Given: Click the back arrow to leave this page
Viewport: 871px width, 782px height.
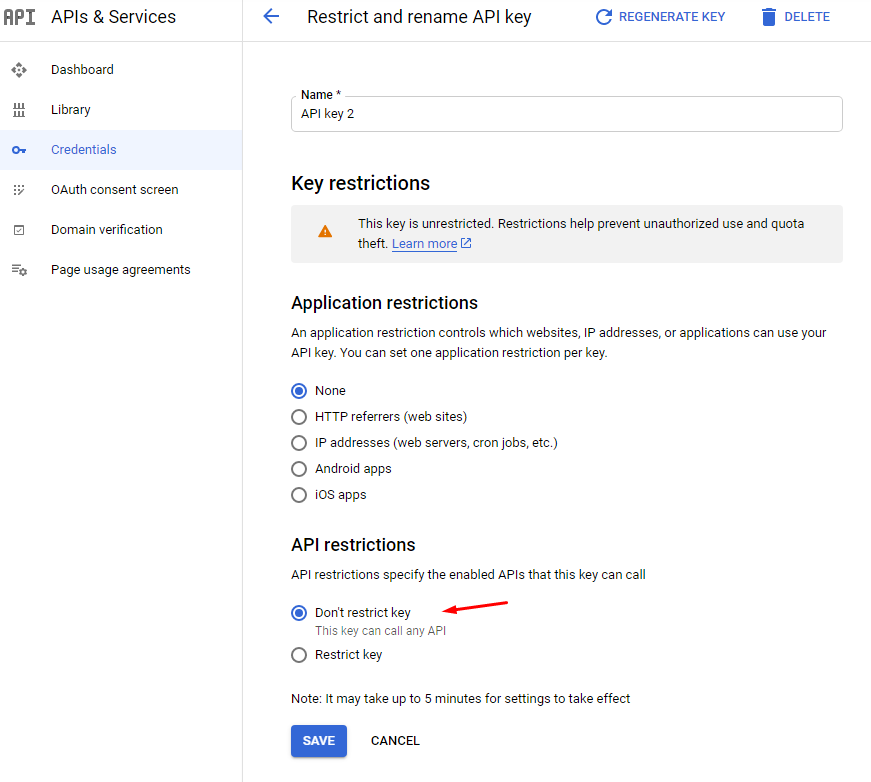Looking at the screenshot, I should pos(271,17).
